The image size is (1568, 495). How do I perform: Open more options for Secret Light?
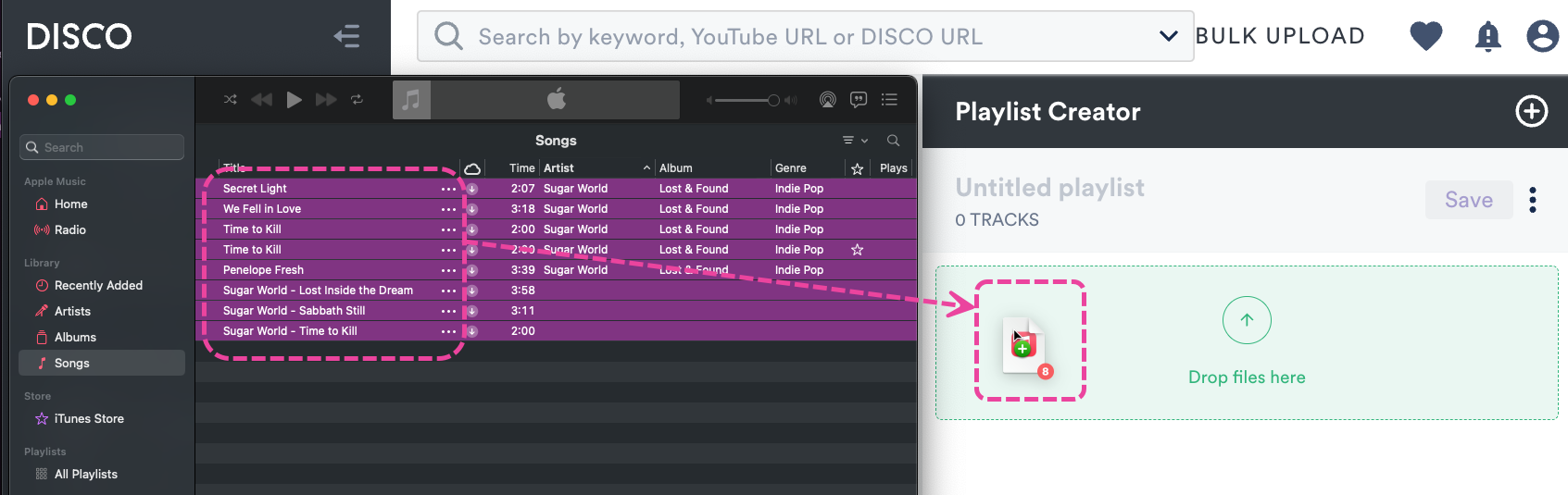[448, 189]
